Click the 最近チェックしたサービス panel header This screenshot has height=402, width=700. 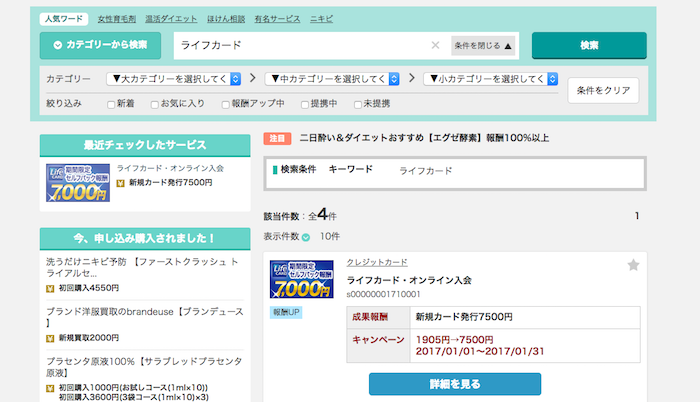click(145, 145)
